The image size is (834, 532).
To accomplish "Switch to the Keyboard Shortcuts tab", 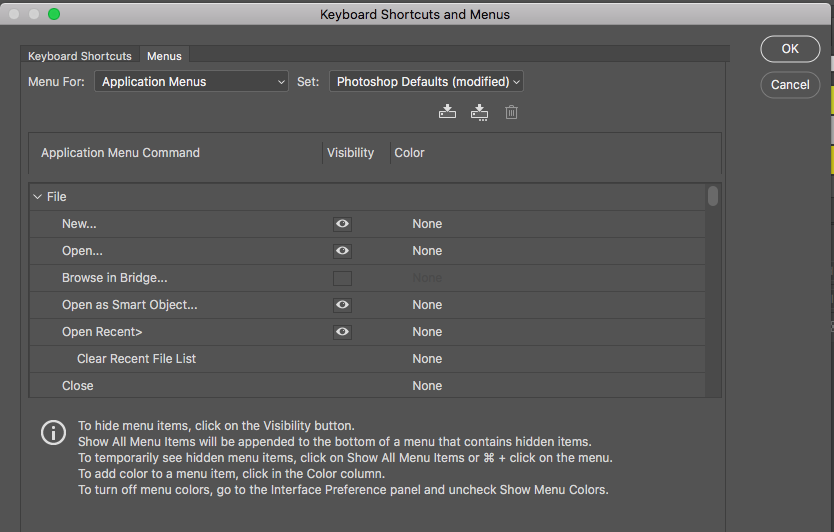I will [x=80, y=56].
